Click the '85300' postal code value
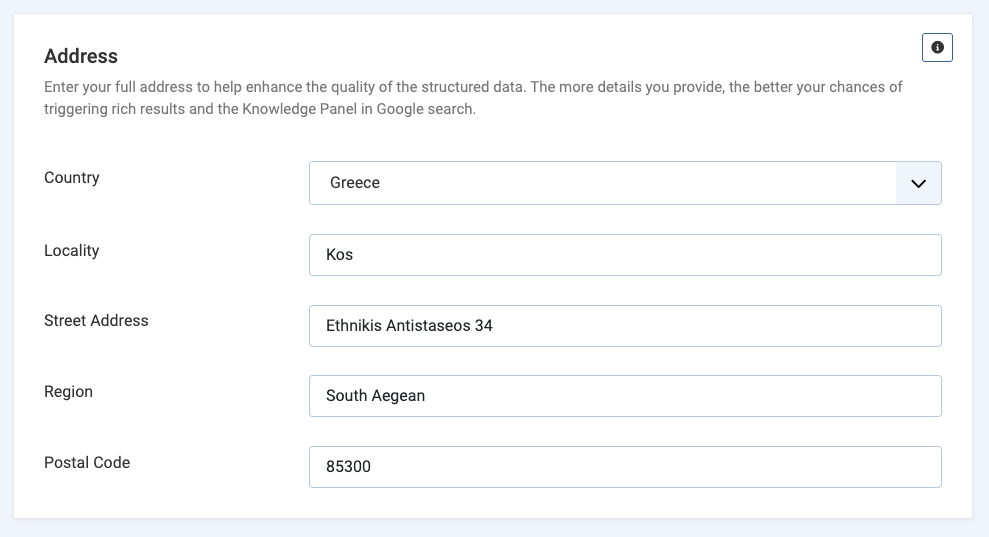The height and width of the screenshot is (537, 989). click(x=348, y=467)
